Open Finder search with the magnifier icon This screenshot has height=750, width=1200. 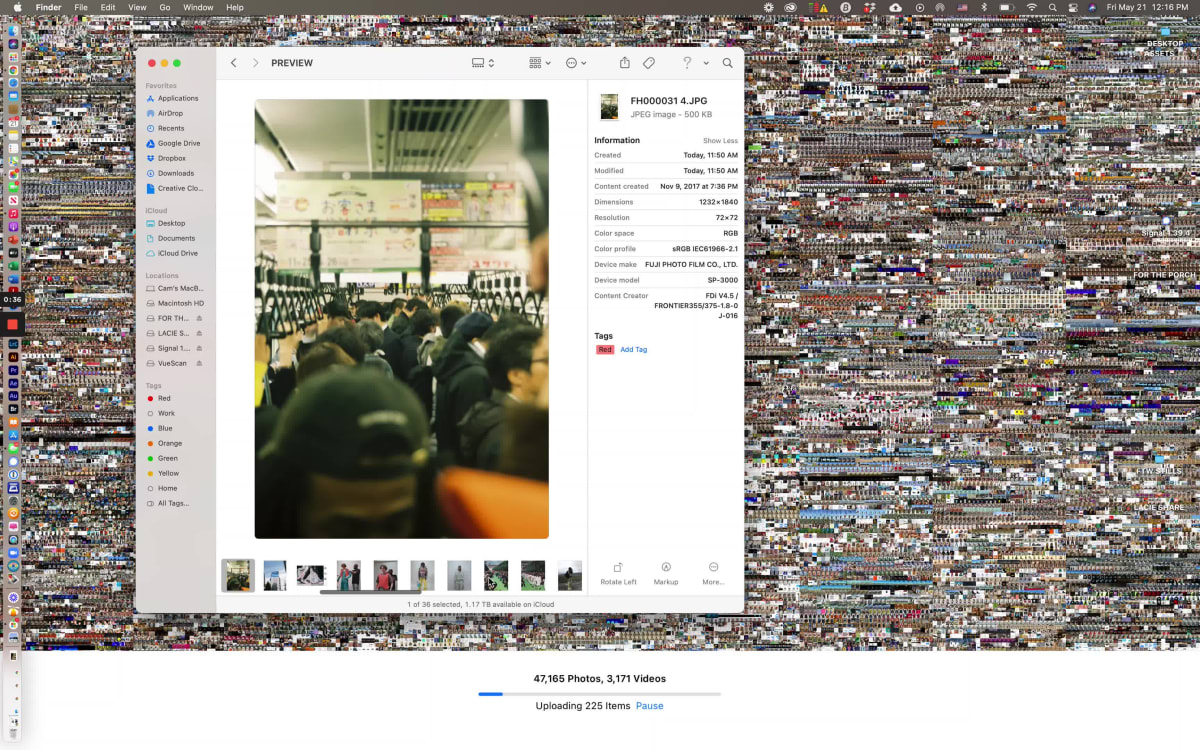click(727, 63)
